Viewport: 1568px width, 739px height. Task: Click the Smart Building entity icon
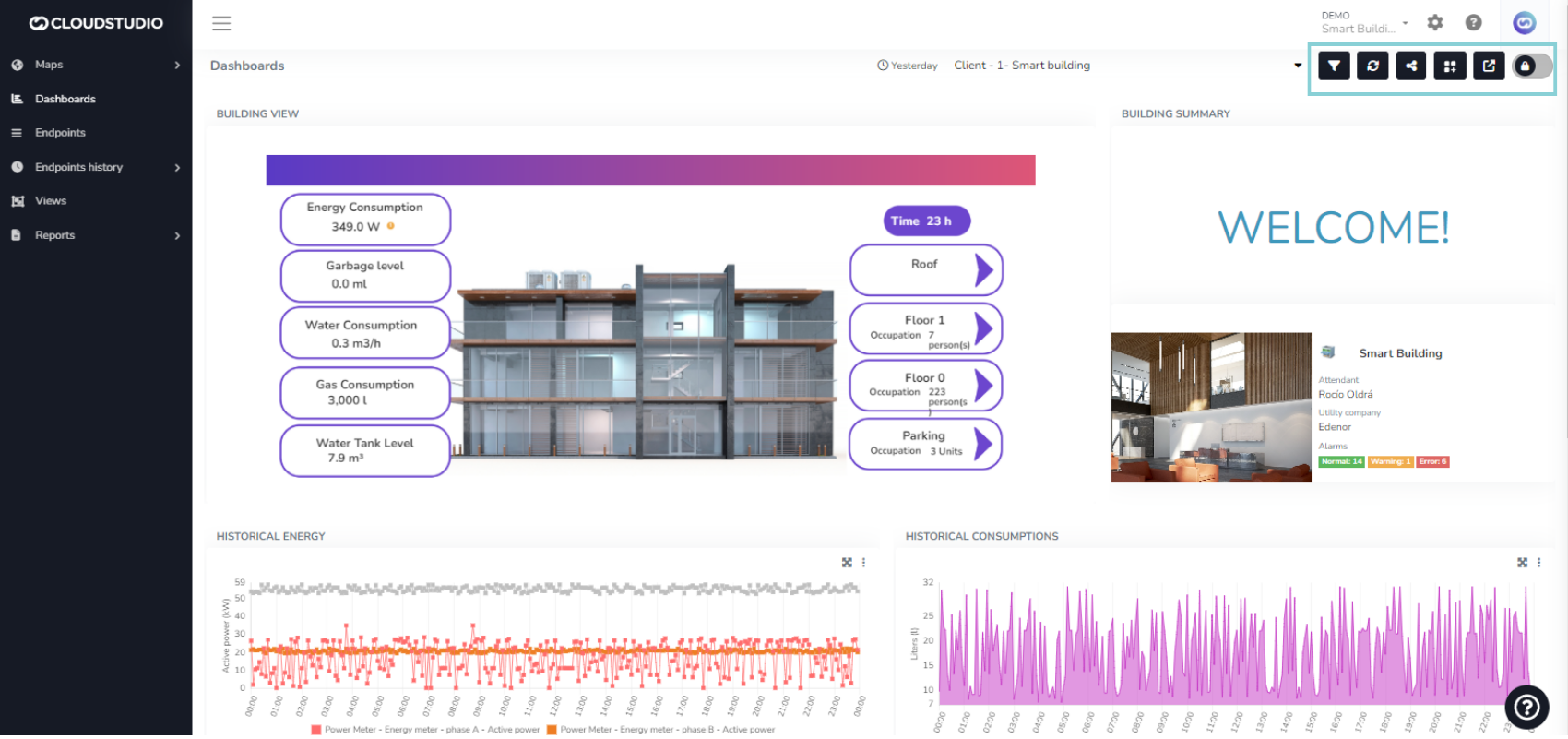click(1328, 352)
